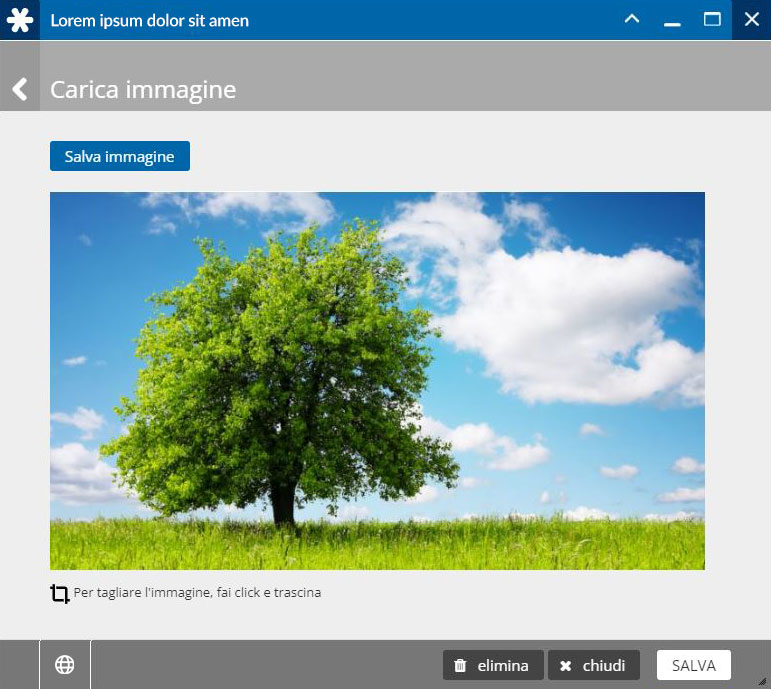Click the 'Lorem ipsum dolor sit amen' title

[x=149, y=21]
